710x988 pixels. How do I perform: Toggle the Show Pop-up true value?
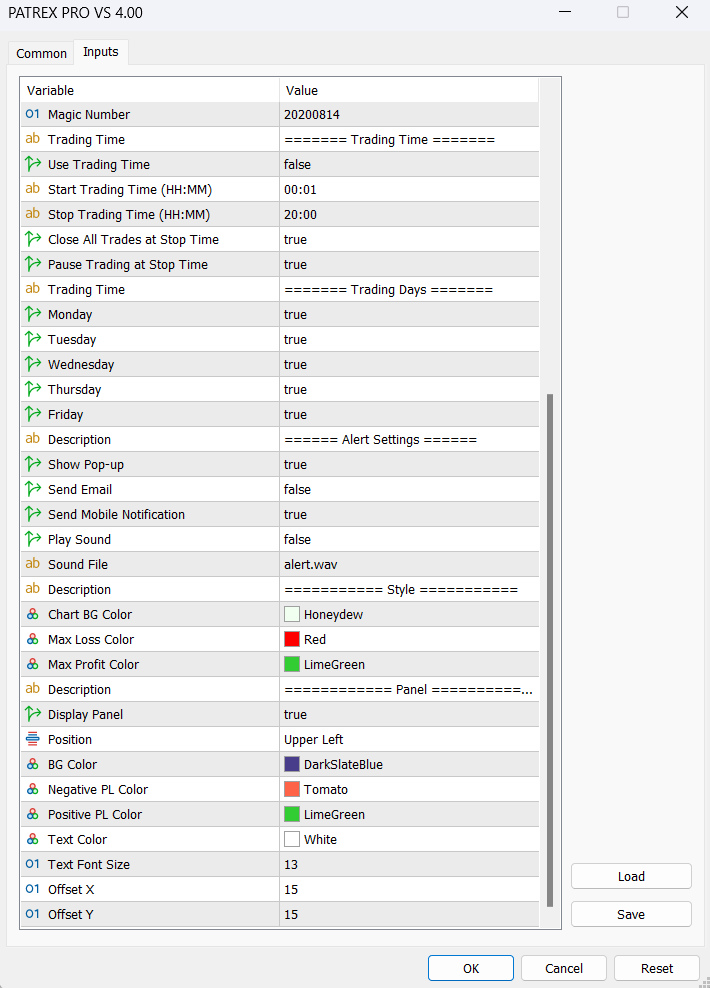coord(409,464)
